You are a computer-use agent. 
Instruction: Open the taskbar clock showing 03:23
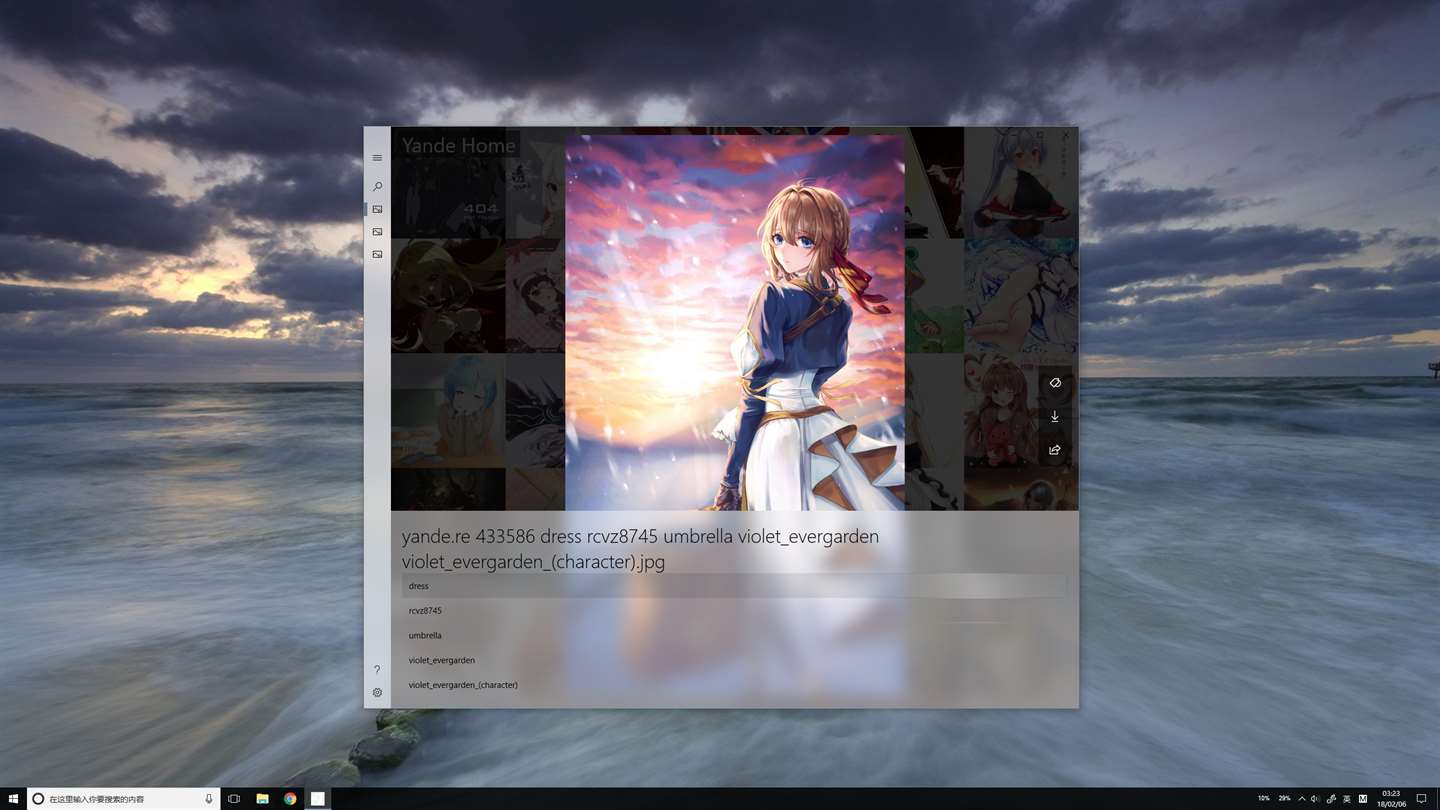click(x=1391, y=799)
